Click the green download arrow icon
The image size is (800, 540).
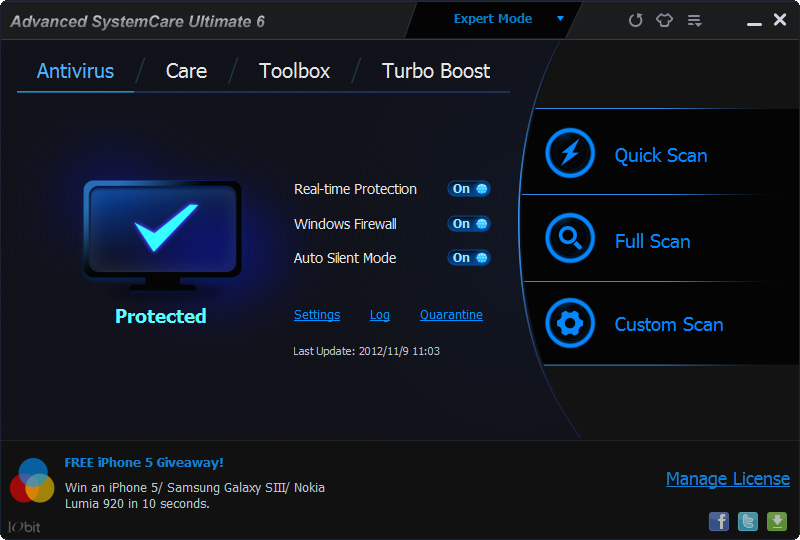coord(777,522)
